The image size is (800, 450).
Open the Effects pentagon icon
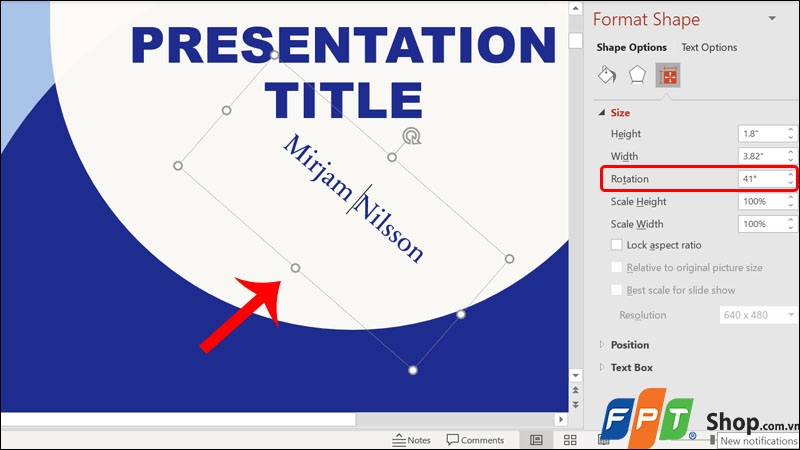coord(637,75)
